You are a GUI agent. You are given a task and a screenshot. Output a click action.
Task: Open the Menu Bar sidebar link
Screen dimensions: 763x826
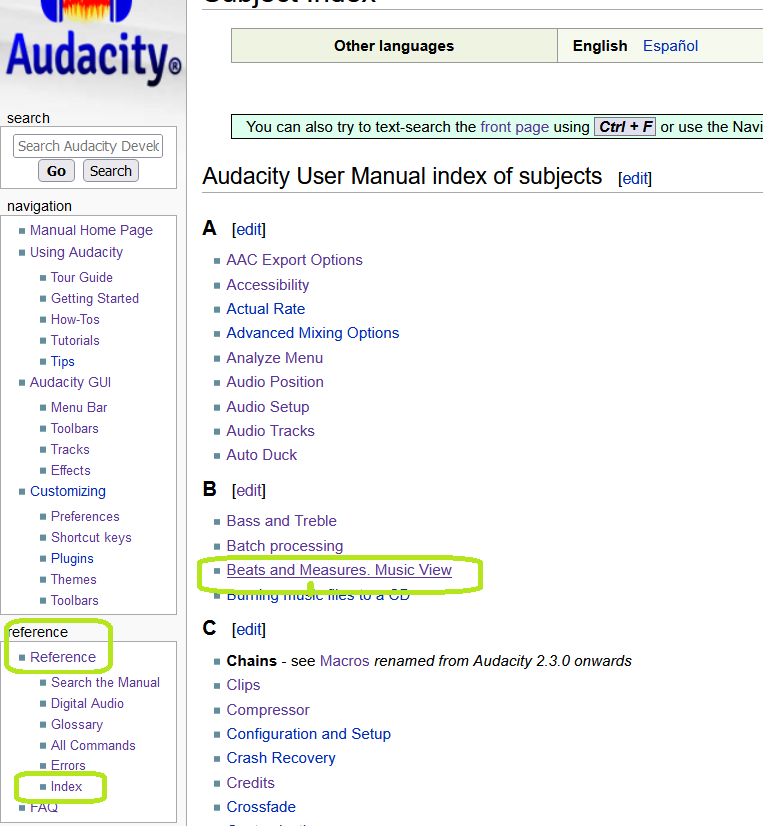click(x=79, y=408)
